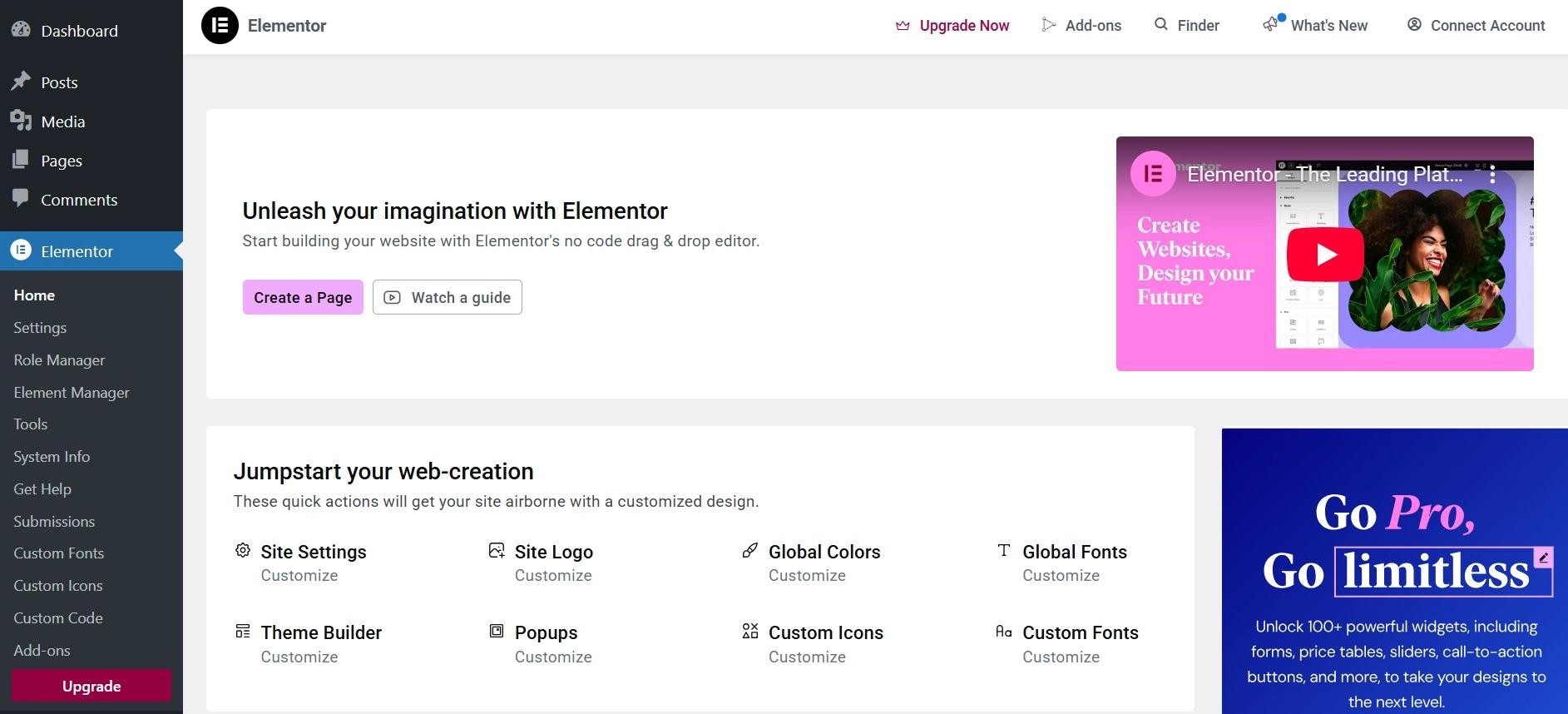Open the Finder from the top bar
The height and width of the screenshot is (714, 1568).
pos(1198,26)
